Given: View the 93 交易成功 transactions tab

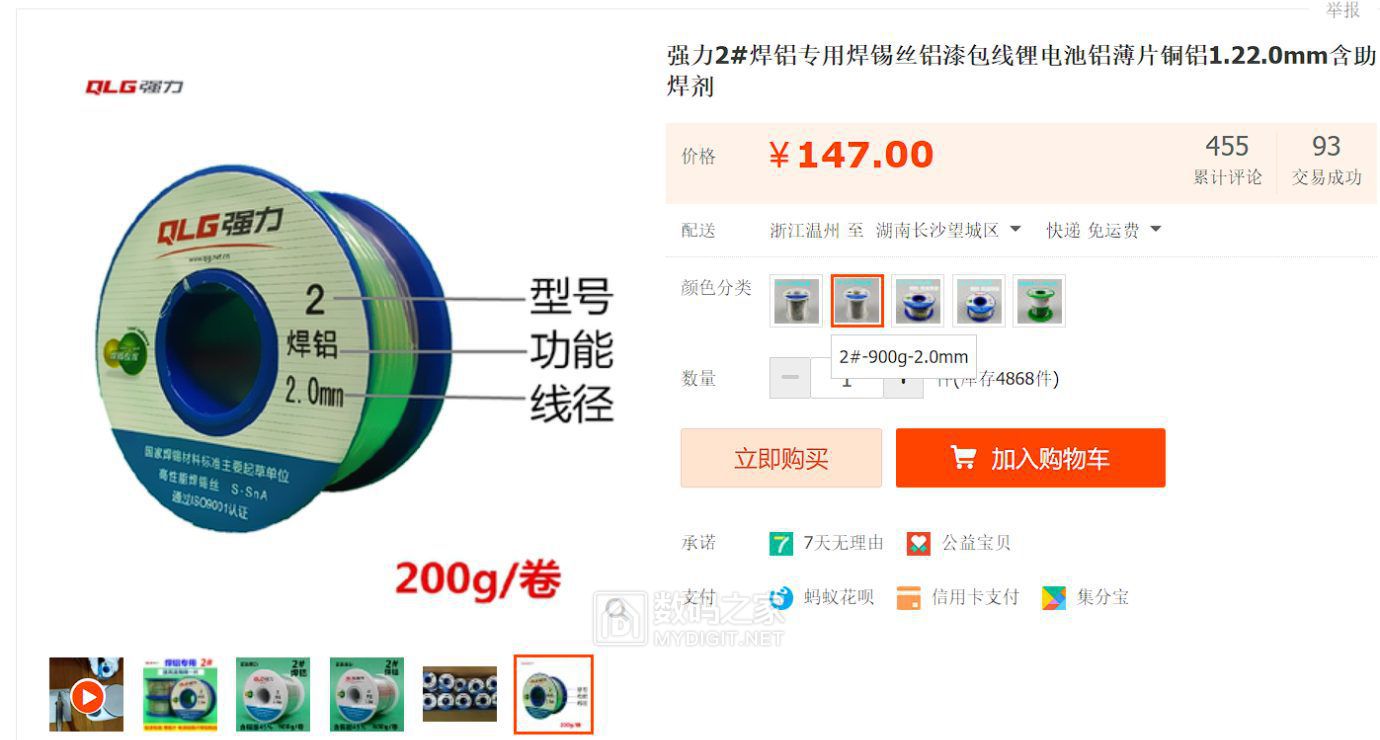Looking at the screenshot, I should [x=1326, y=161].
